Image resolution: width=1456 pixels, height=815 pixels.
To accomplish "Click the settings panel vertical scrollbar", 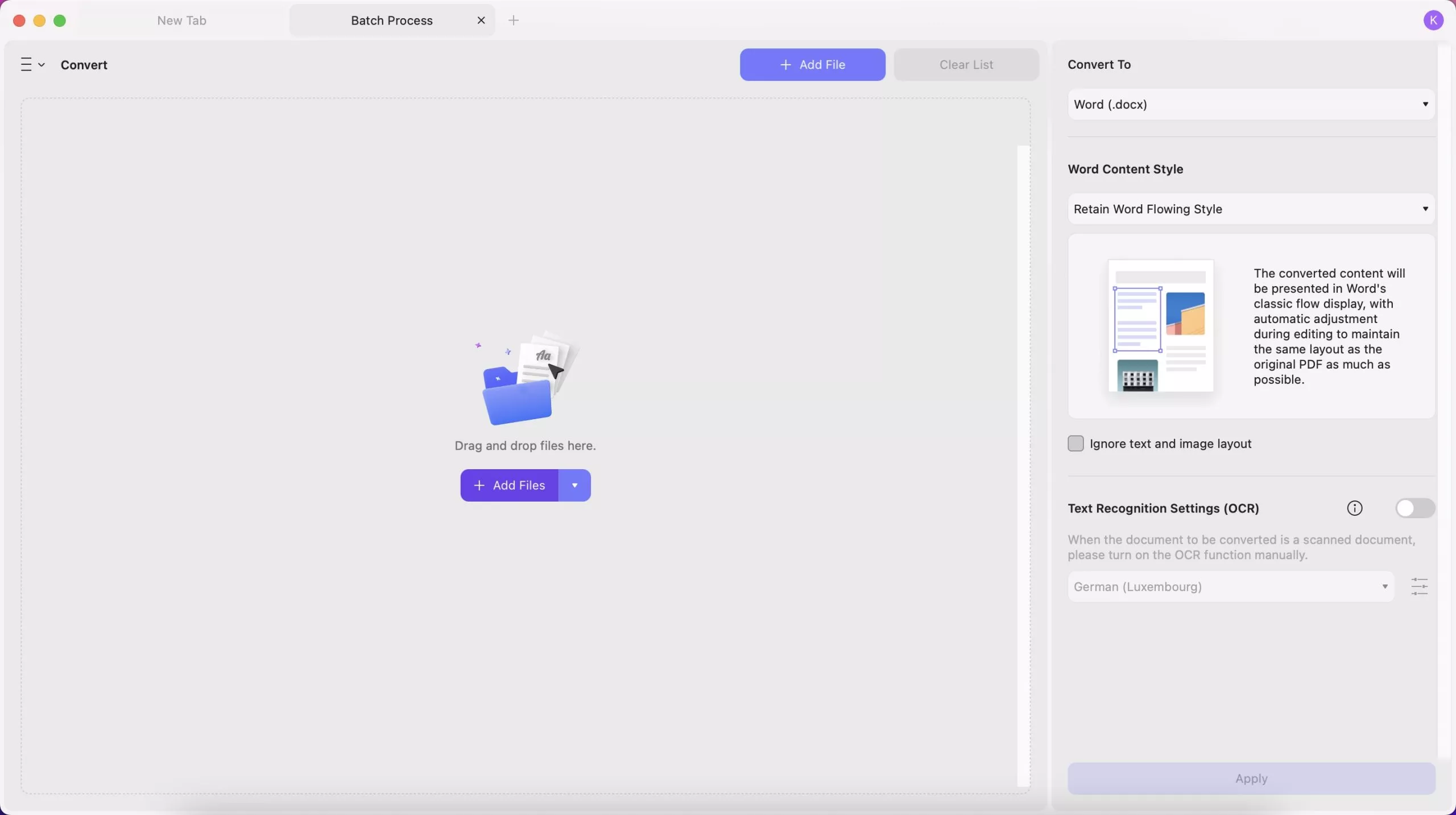I will click(x=1445, y=402).
